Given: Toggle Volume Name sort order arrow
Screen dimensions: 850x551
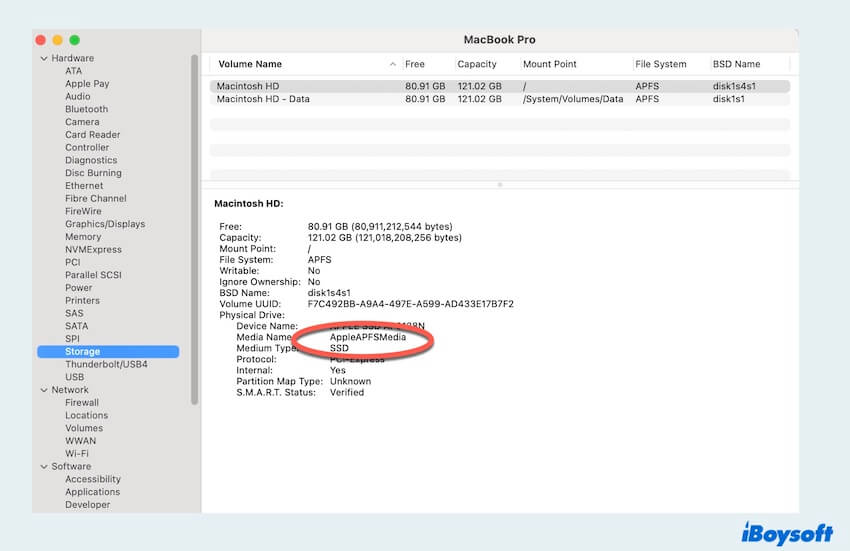Looking at the screenshot, I should coord(392,64).
